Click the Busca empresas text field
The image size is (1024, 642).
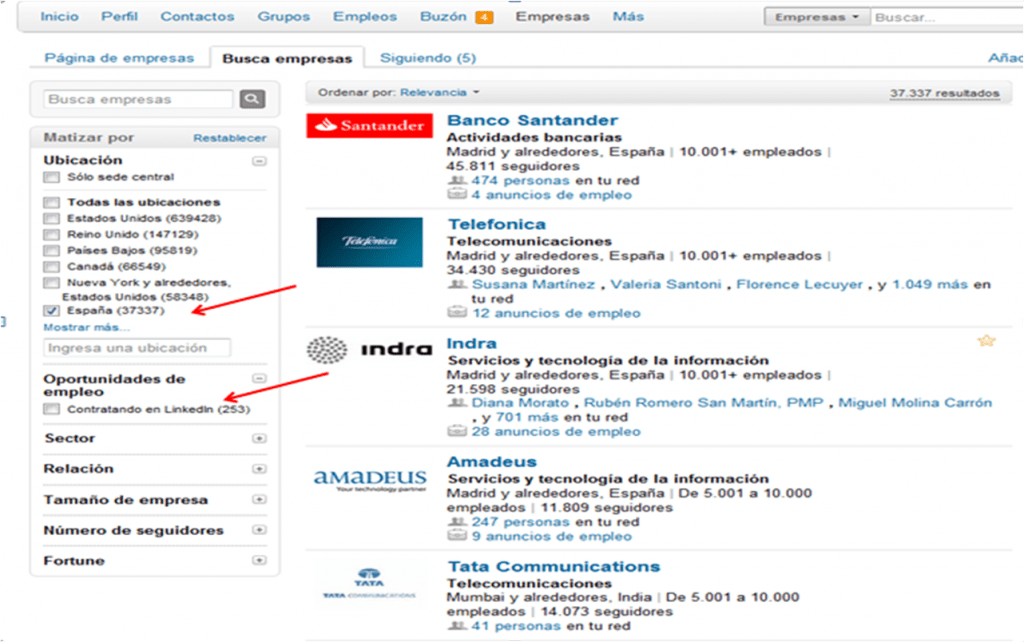coord(138,99)
